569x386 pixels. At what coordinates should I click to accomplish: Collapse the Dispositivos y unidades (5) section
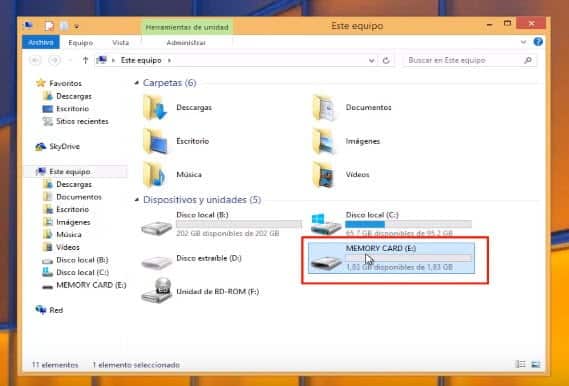click(136, 200)
